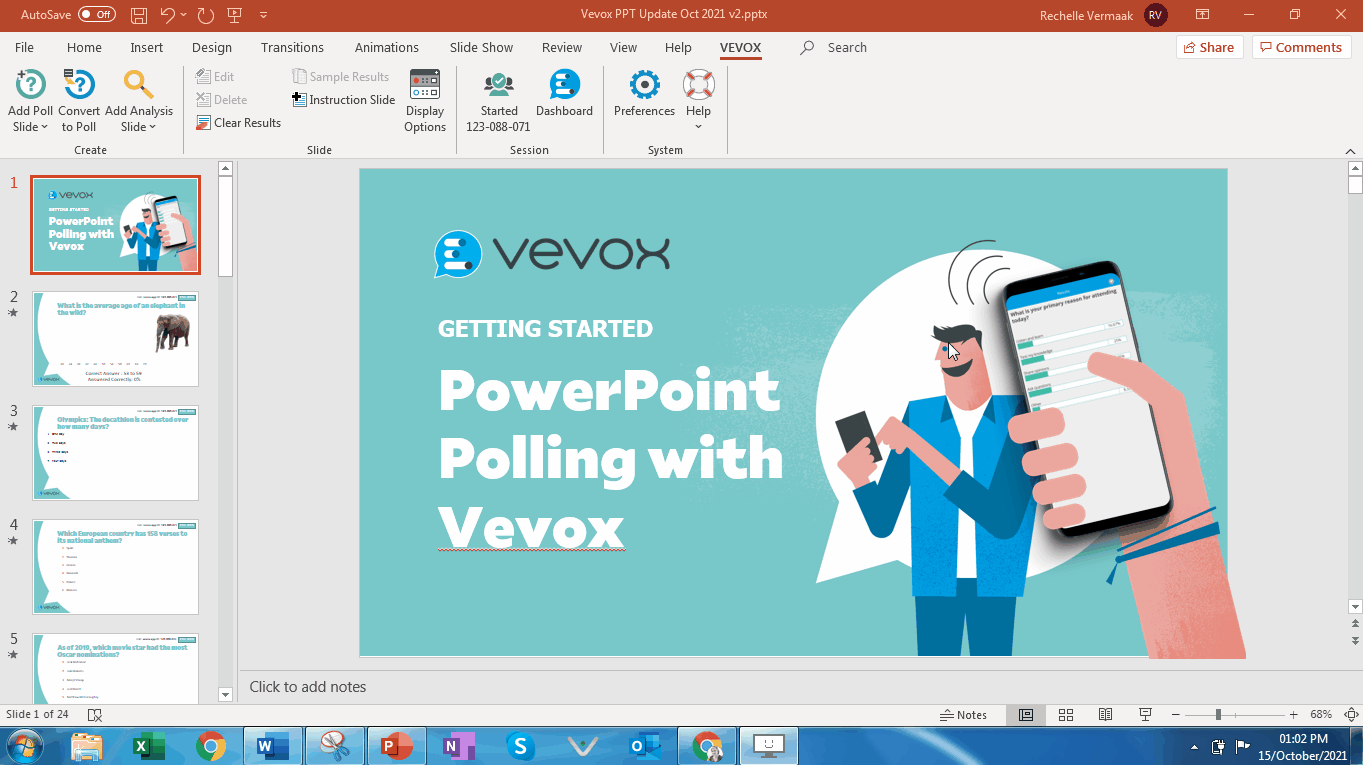1363x765 pixels.
Task: Open Skype from the taskbar
Action: click(520, 746)
